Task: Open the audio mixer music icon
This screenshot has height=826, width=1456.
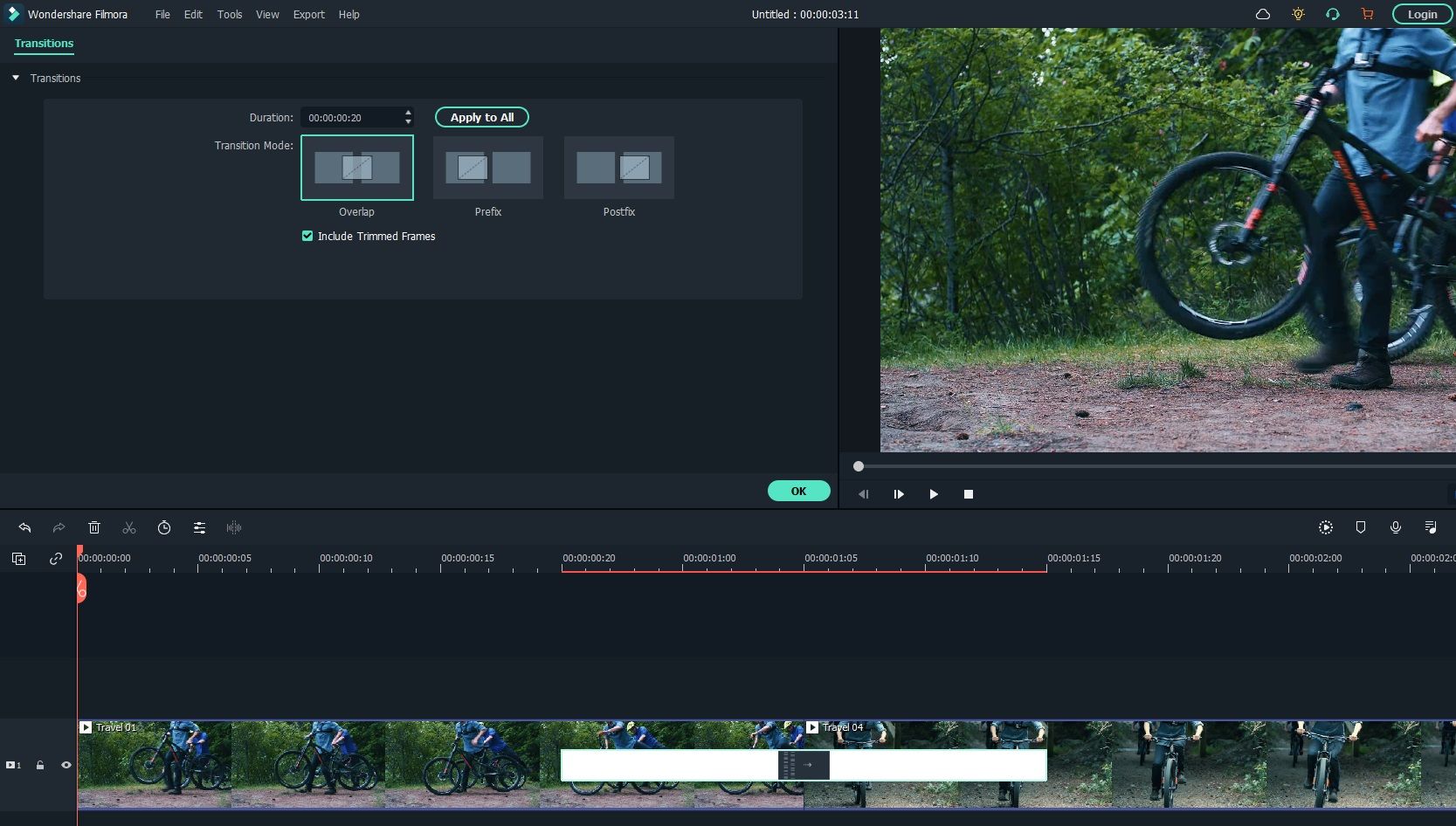Action: [x=1431, y=527]
